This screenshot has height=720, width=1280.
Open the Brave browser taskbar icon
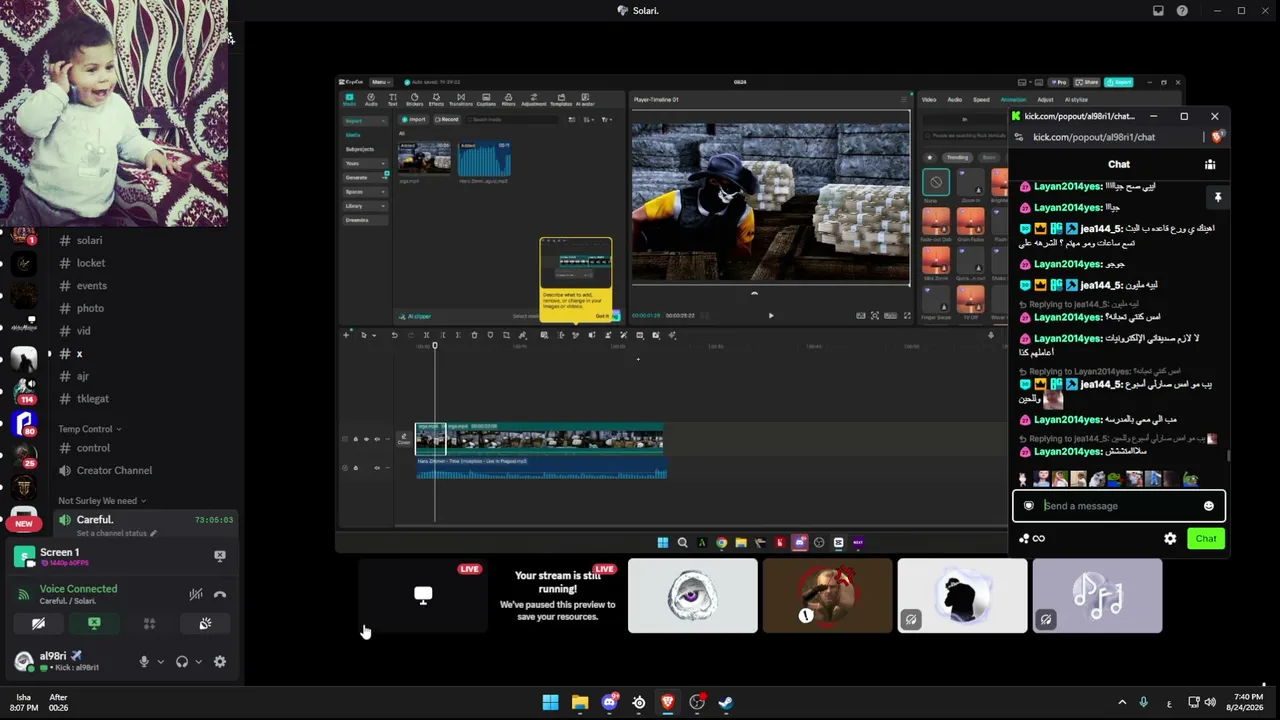[x=668, y=703]
